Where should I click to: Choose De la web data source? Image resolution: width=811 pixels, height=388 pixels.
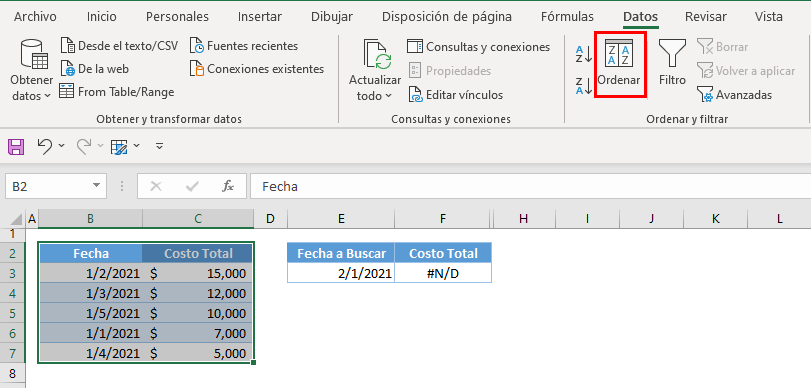(95, 69)
